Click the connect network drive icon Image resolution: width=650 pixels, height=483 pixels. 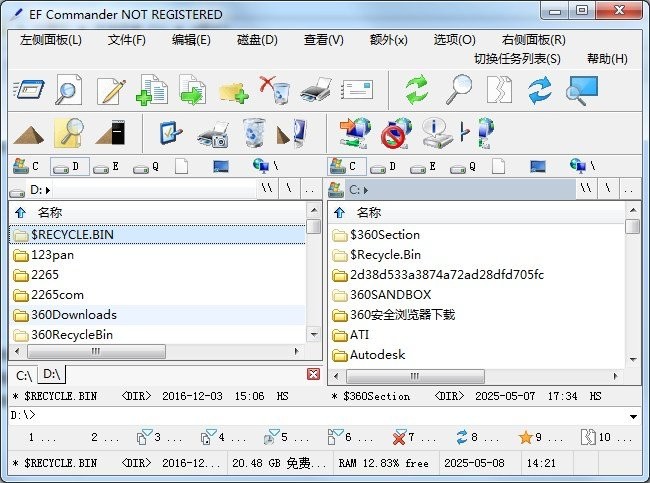click(355, 133)
